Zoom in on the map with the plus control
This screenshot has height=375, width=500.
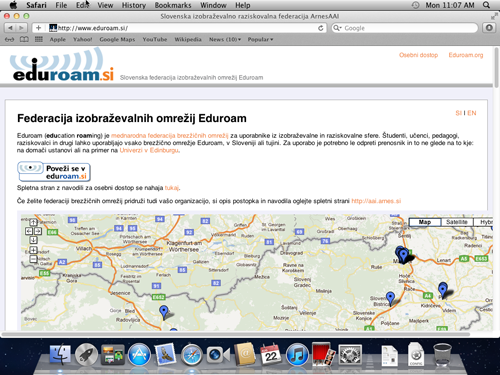[33, 250]
